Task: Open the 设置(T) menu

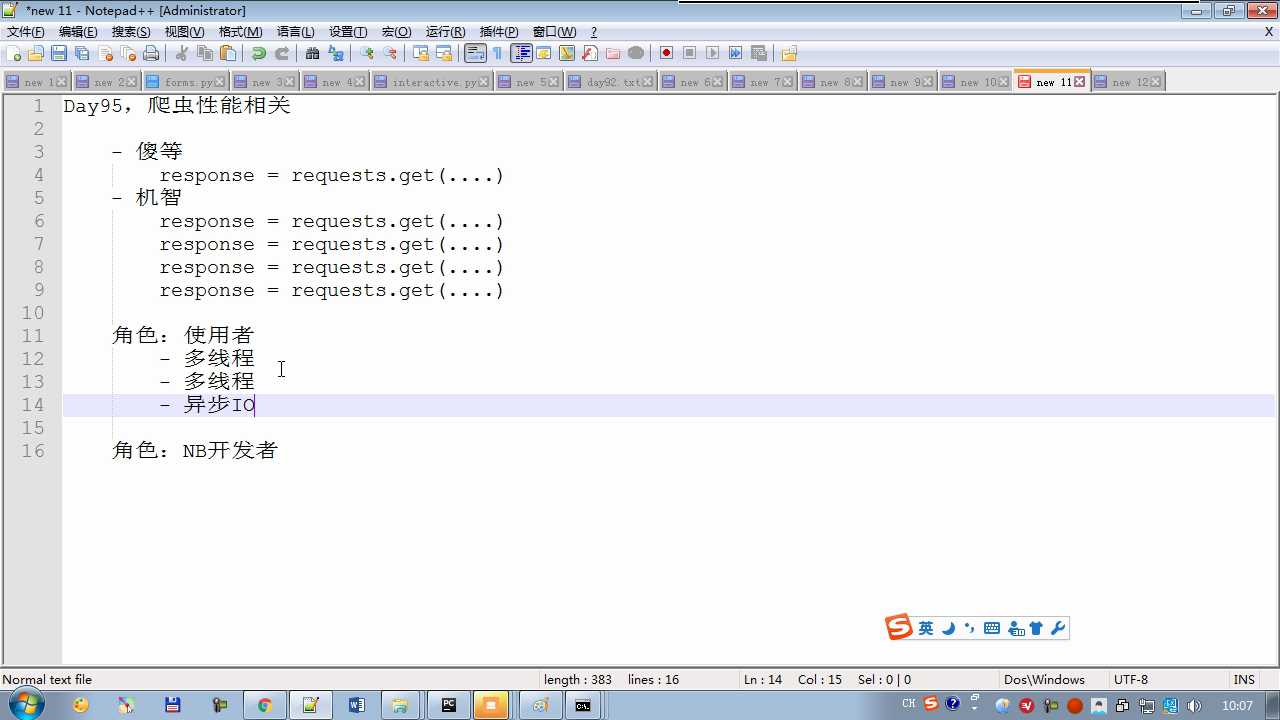Action: coord(348,32)
